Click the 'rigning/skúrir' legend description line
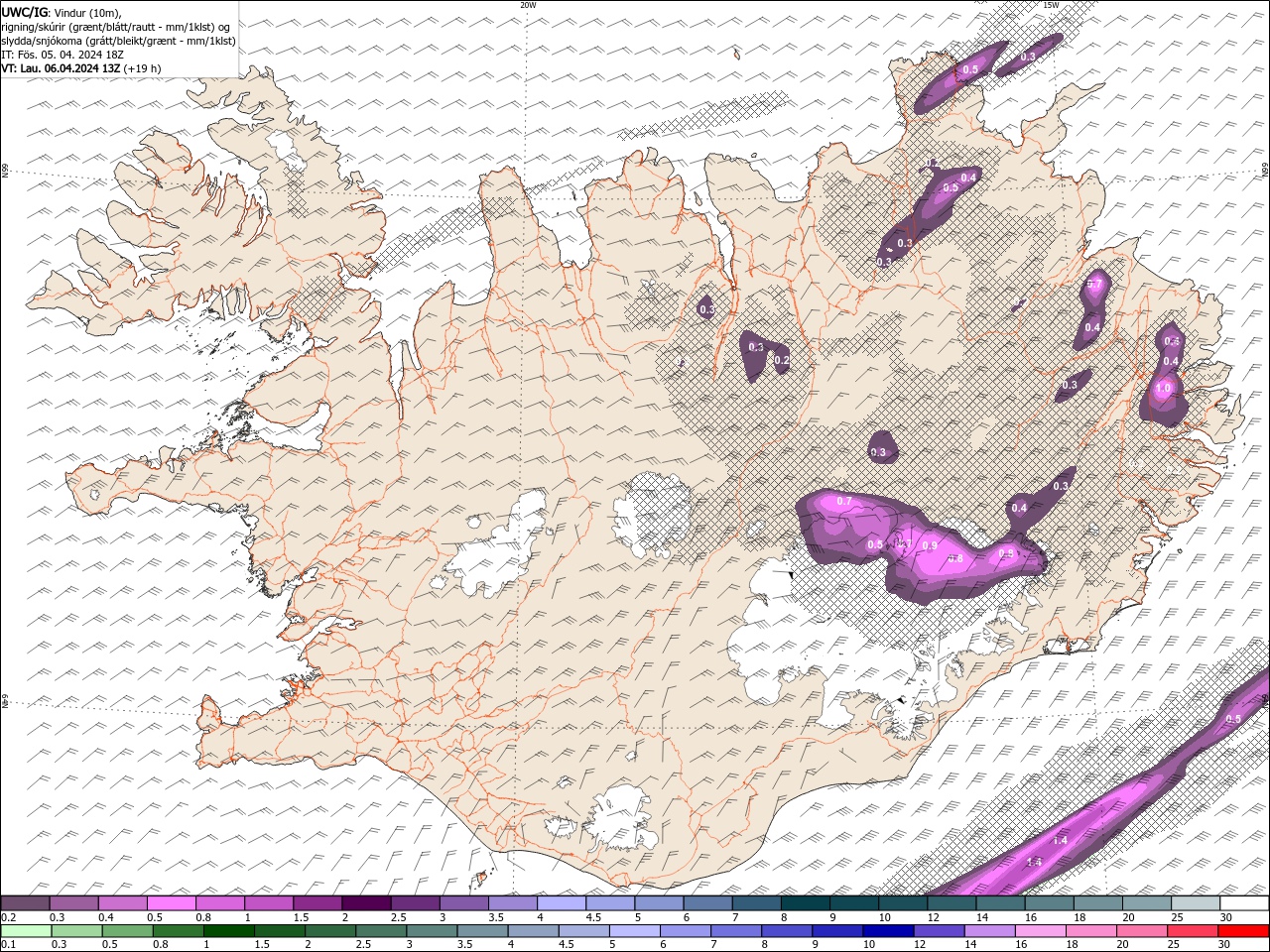Screen dimensions: 1270x952 [x=116, y=27]
